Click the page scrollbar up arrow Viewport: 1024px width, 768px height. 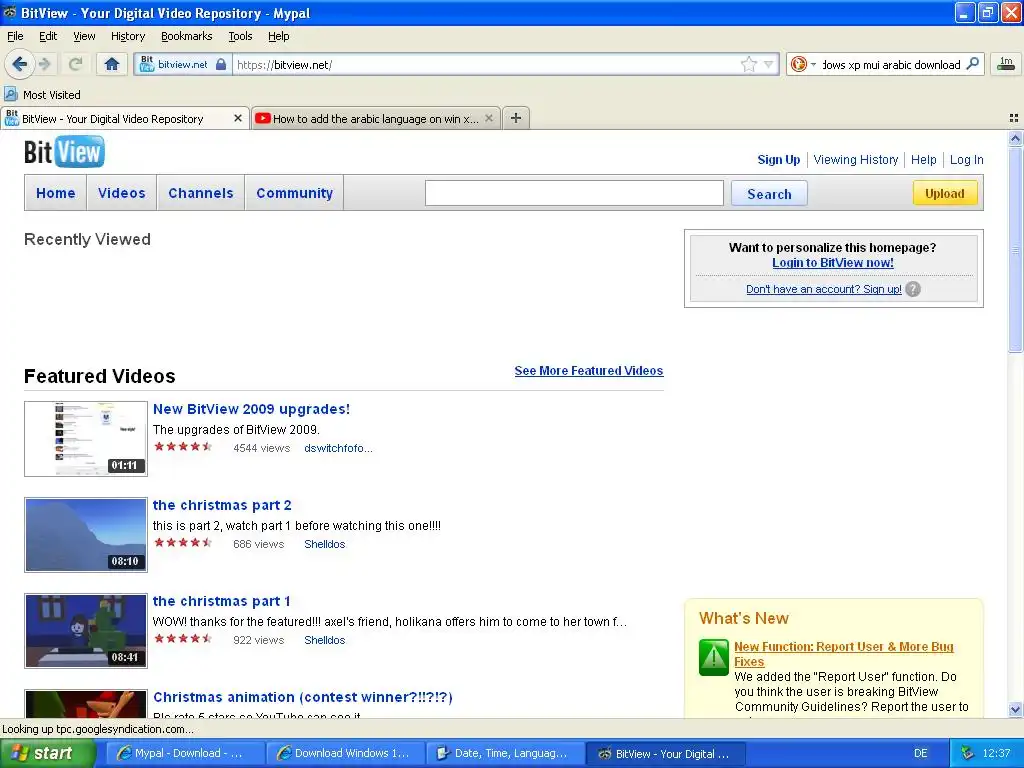pyautogui.click(x=1015, y=138)
